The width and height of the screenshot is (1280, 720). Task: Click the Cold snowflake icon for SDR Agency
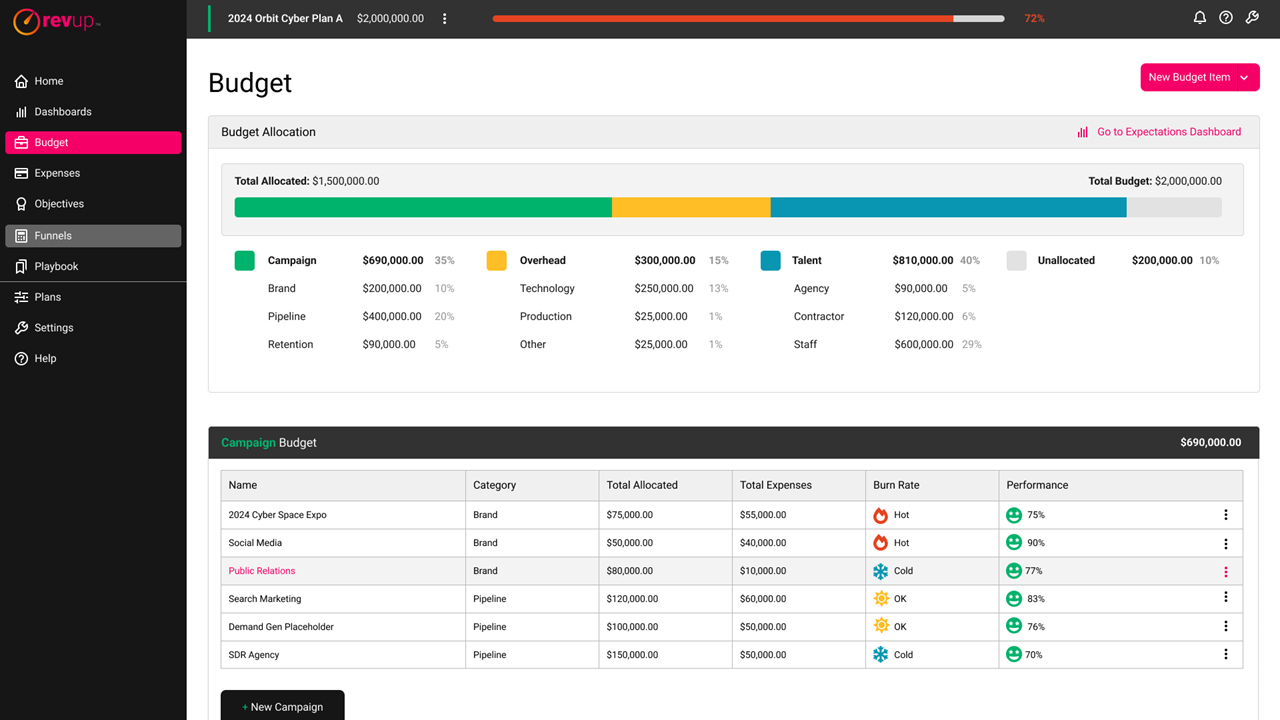click(x=880, y=655)
